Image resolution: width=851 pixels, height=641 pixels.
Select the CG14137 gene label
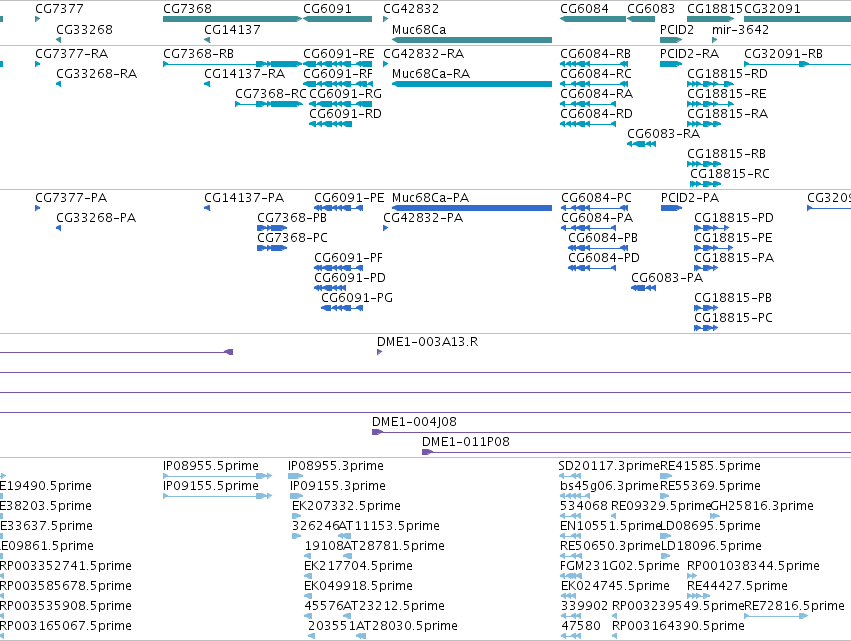232,29
